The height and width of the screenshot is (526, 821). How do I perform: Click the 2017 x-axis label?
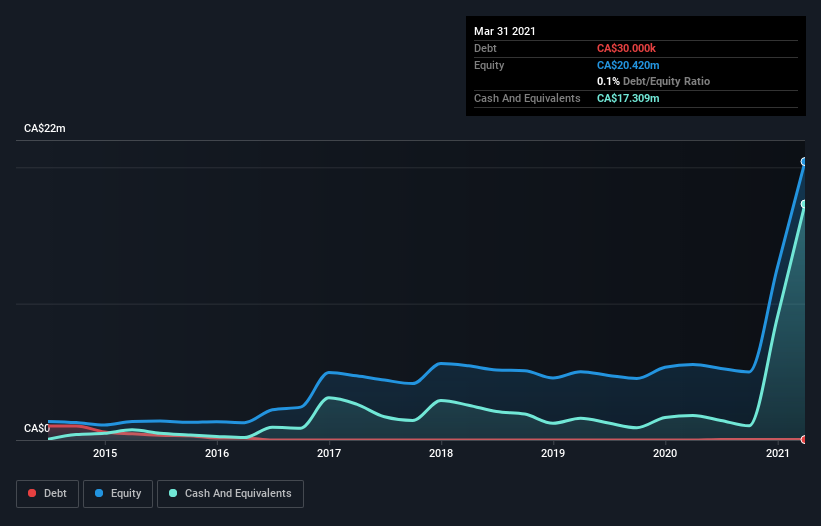point(329,453)
